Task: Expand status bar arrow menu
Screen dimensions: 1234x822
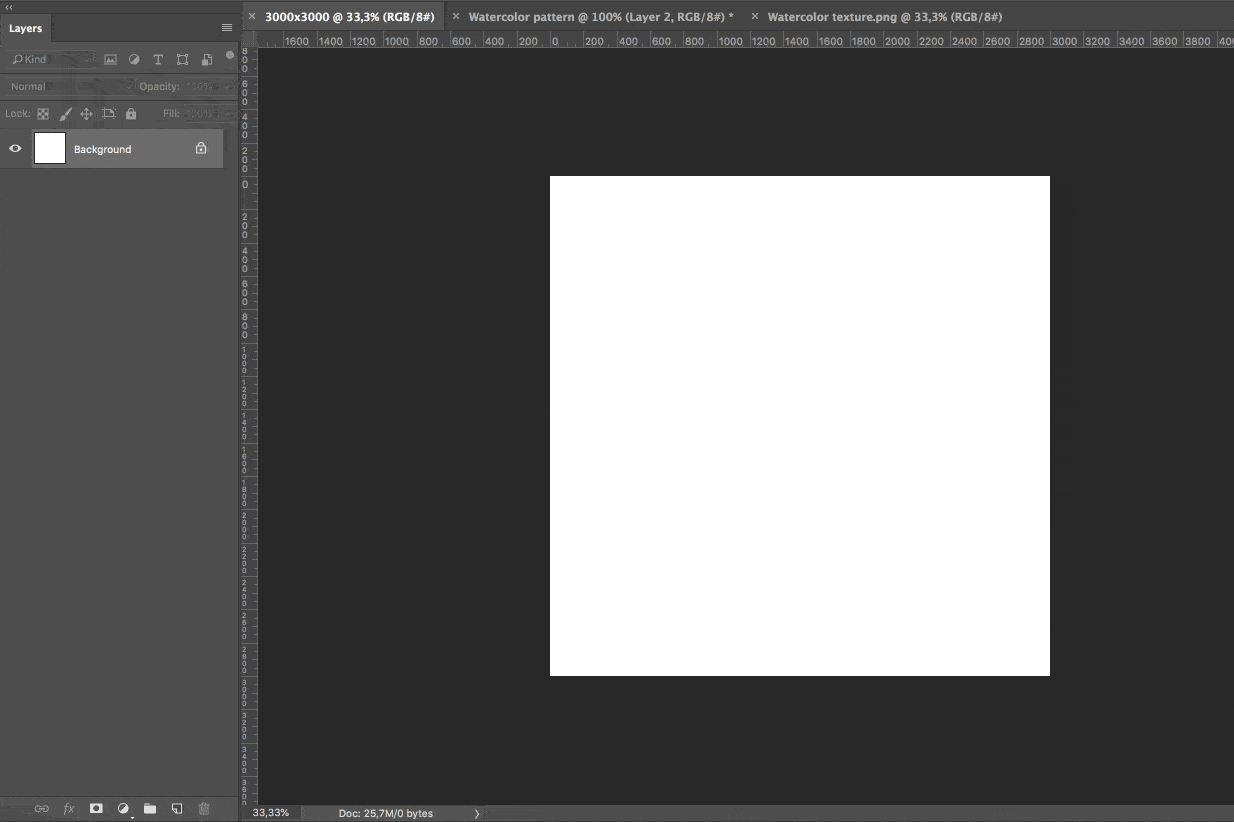Action: [477, 814]
